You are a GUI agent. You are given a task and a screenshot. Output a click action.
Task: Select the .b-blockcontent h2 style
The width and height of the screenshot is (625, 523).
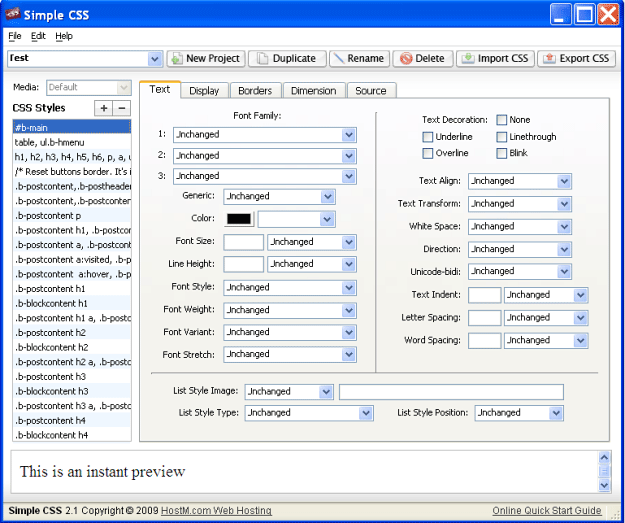click(x=72, y=347)
